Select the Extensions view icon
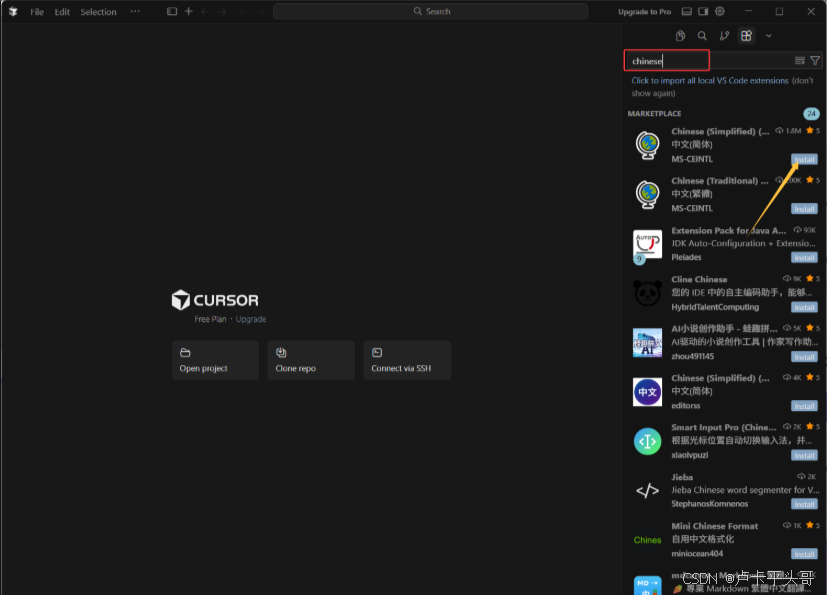 (x=746, y=35)
